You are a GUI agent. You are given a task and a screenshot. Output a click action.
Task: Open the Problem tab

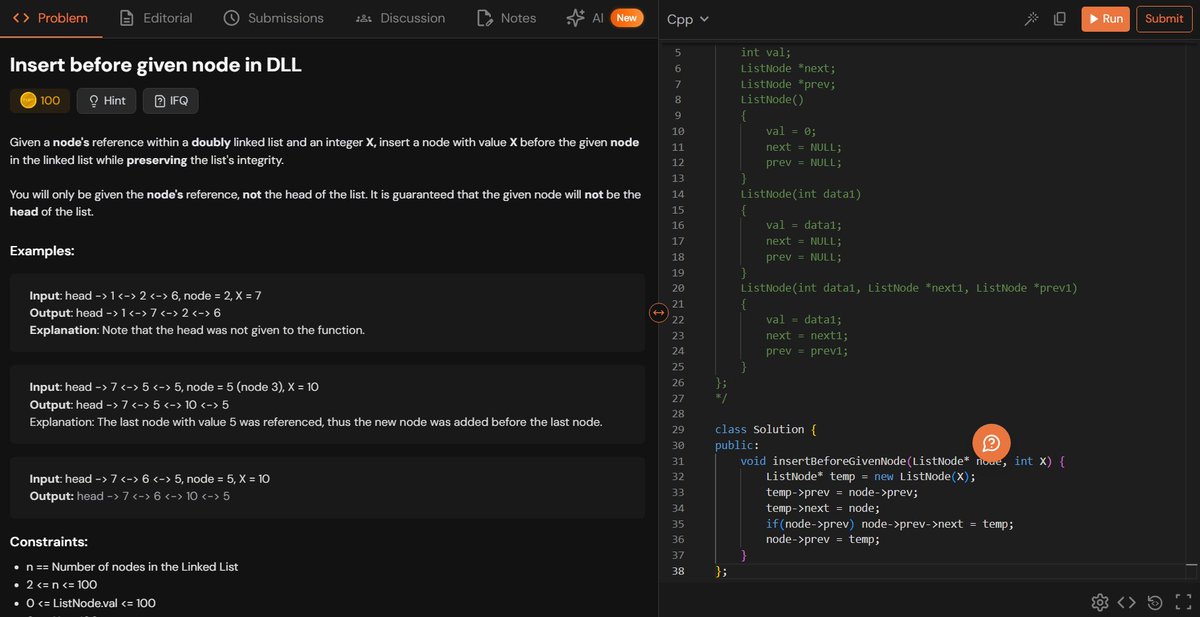click(49, 18)
